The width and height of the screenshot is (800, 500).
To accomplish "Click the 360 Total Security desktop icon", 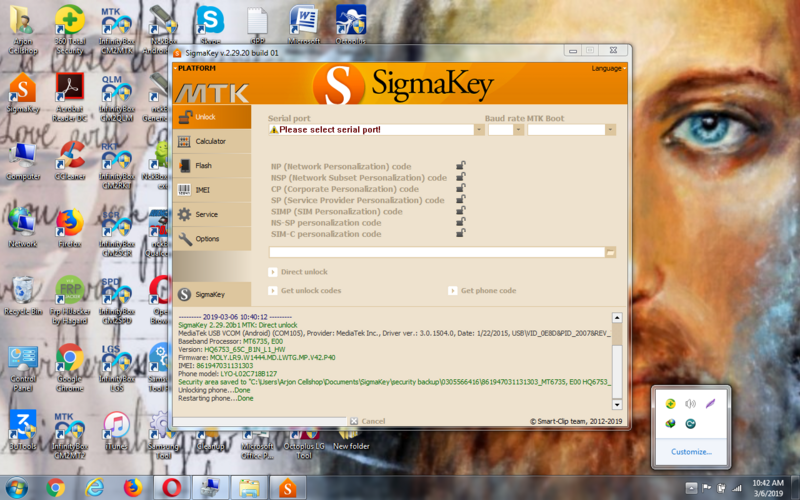I will [x=70, y=31].
